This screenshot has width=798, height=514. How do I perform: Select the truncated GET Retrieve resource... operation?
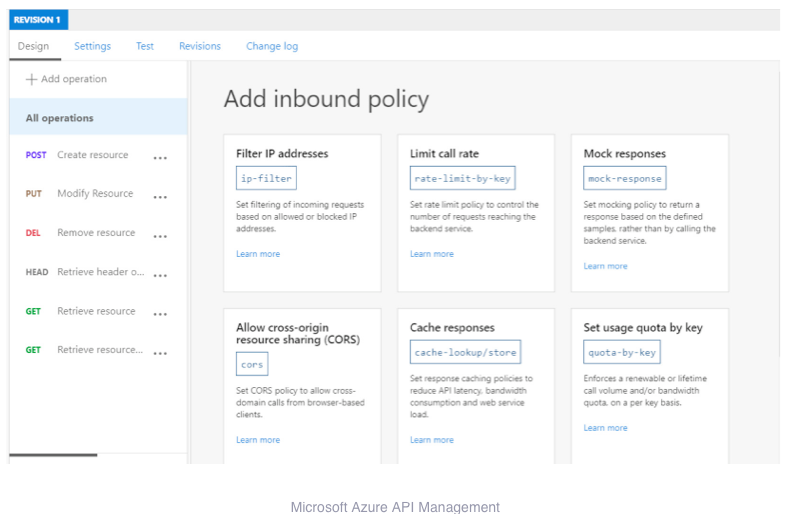click(98, 350)
